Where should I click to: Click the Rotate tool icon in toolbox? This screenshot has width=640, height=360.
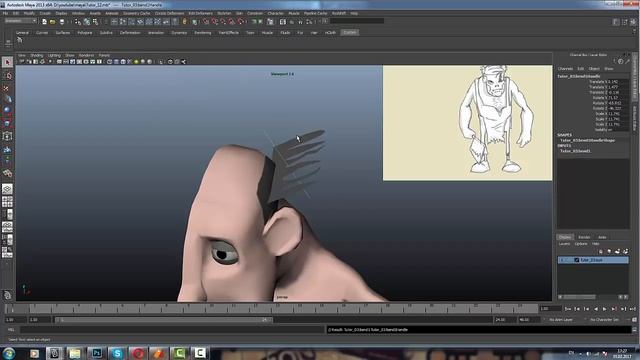click(7, 111)
